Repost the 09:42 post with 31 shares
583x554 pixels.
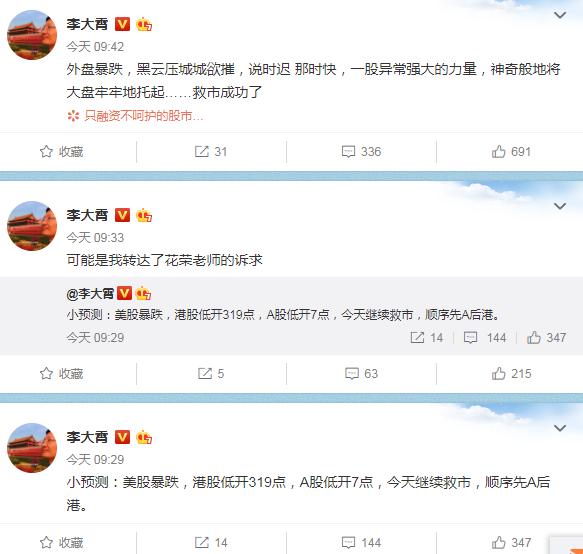[x=210, y=152]
